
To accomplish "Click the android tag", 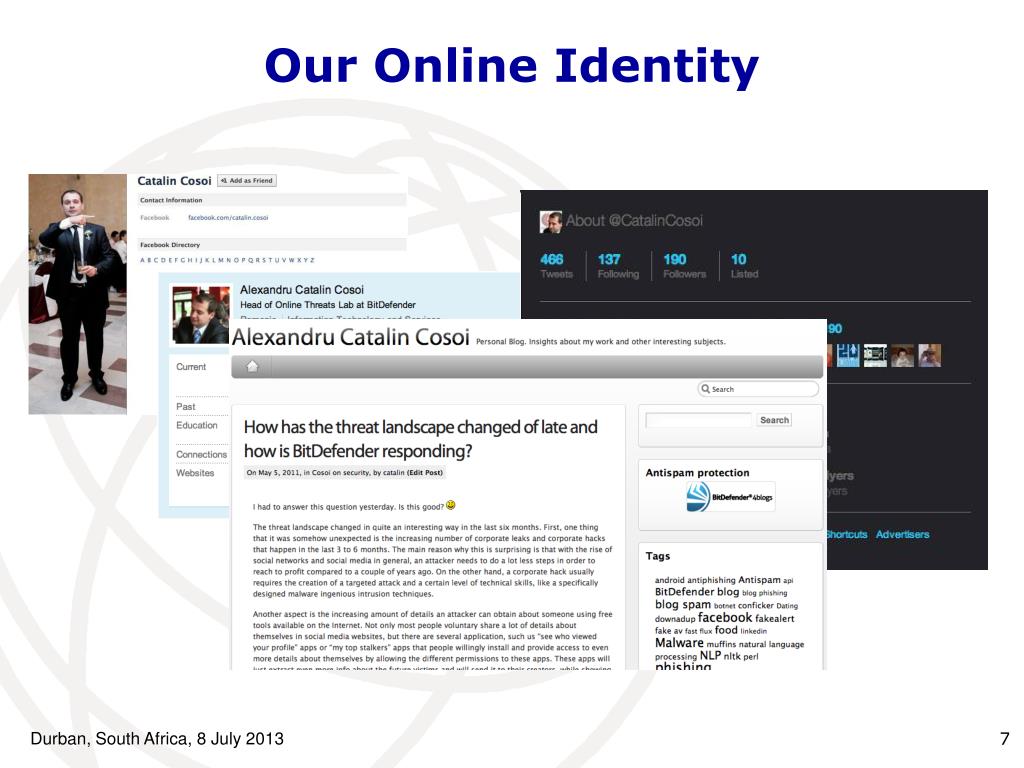I will (x=669, y=580).
